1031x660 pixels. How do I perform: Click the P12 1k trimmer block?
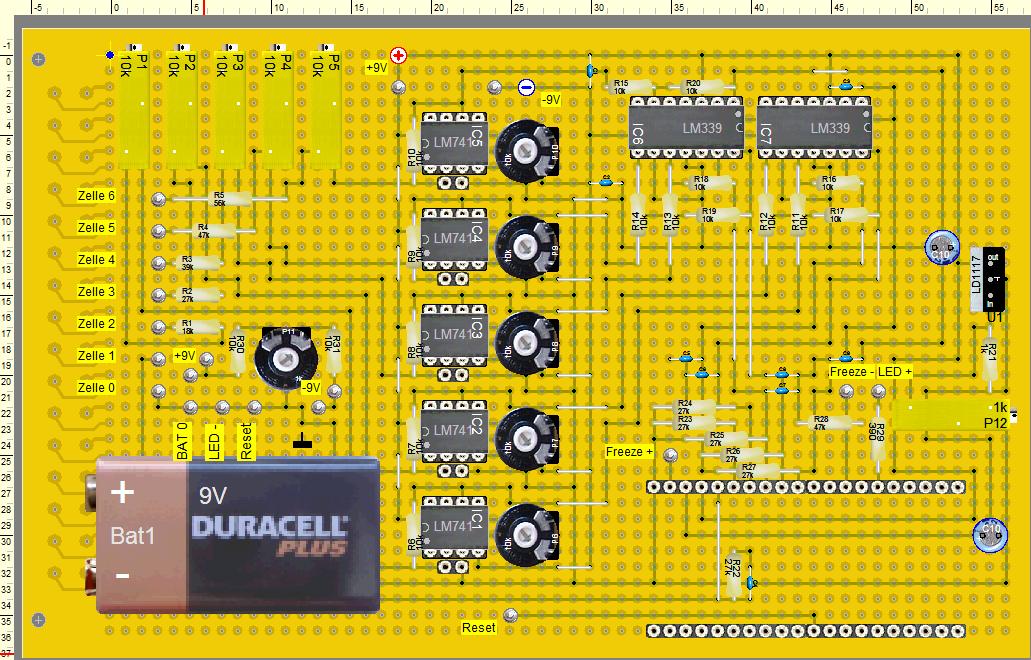point(950,416)
